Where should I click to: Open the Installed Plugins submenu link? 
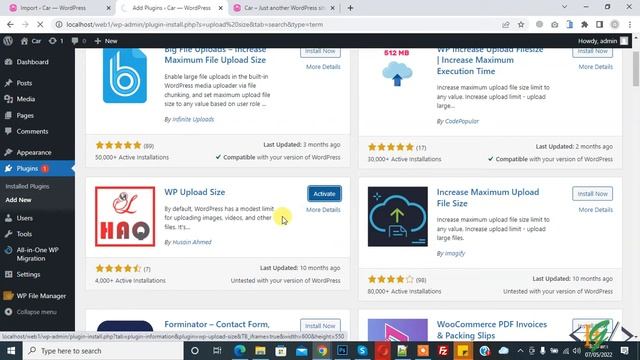click(27, 186)
